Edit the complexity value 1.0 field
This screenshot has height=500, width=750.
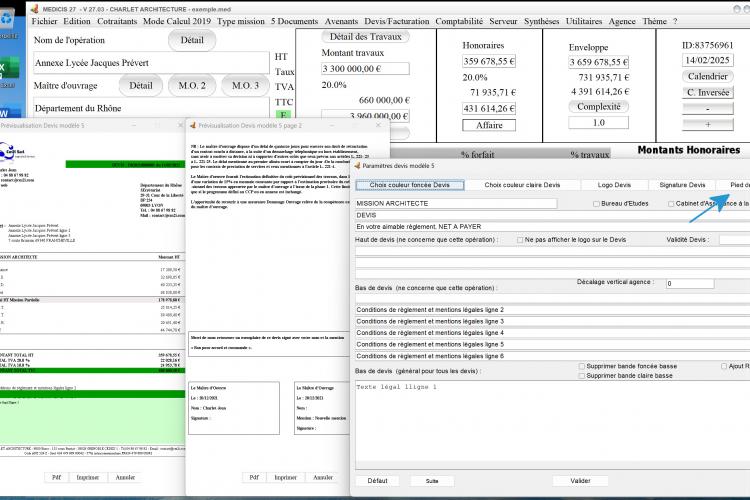598,122
